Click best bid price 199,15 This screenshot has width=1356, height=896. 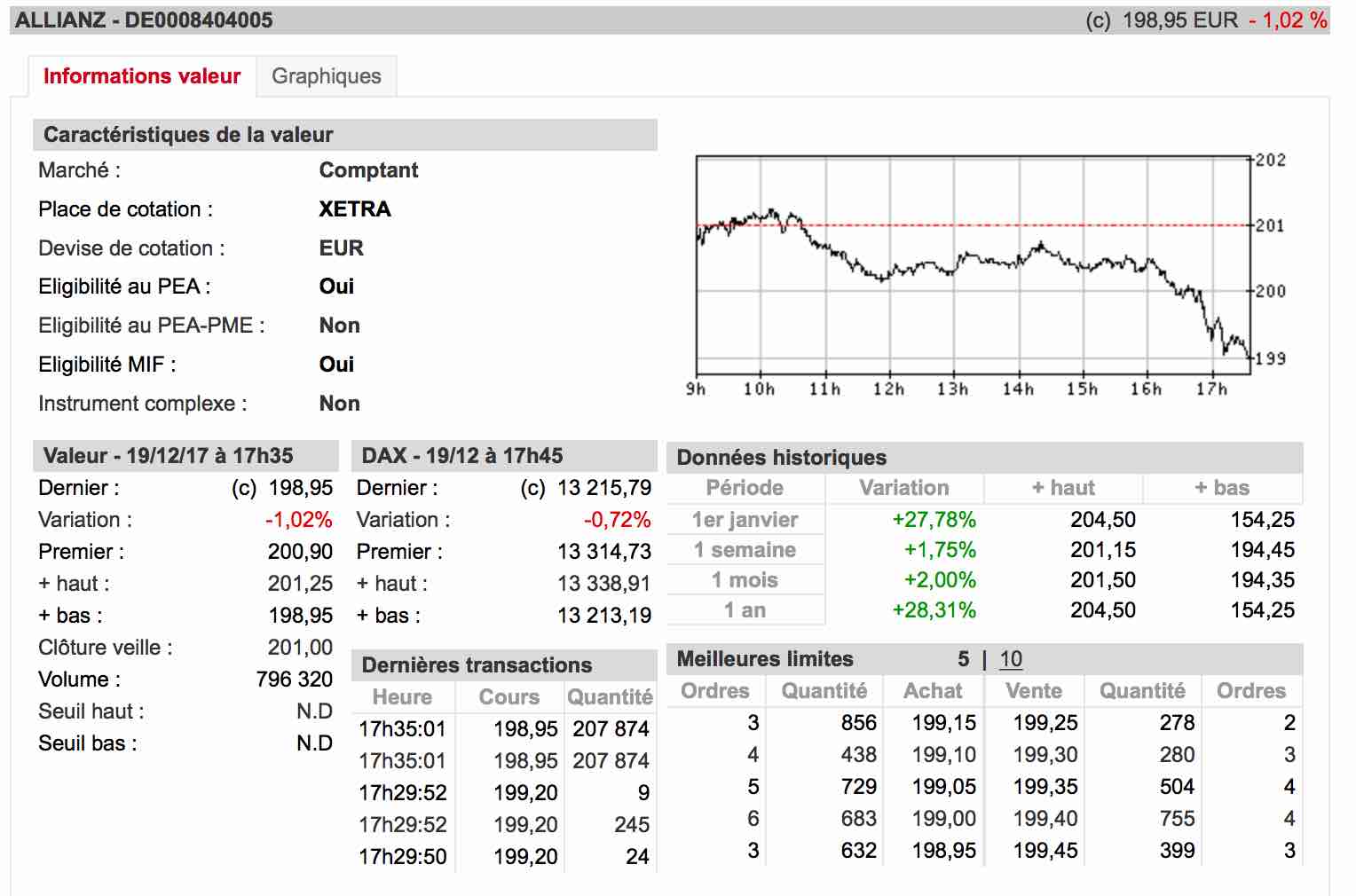[x=944, y=723]
